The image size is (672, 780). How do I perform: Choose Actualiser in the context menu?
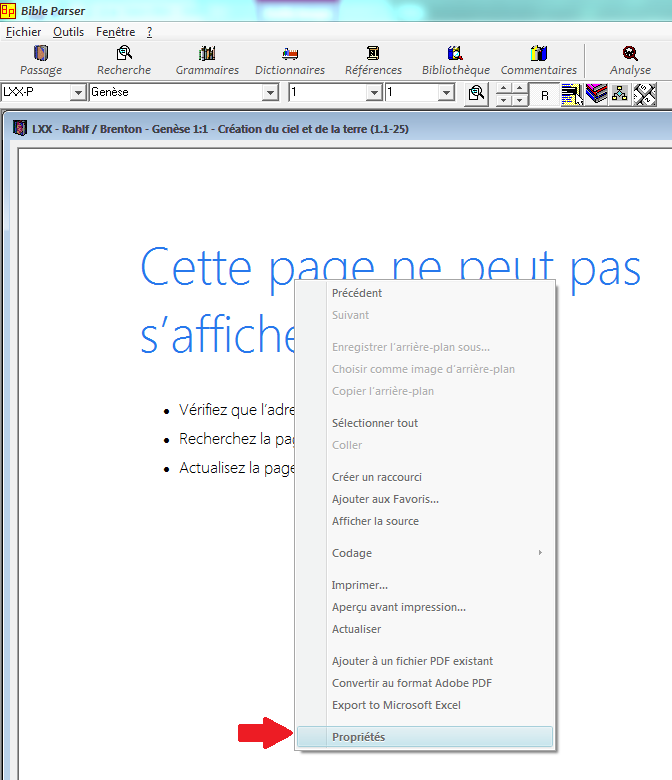(x=425, y=629)
